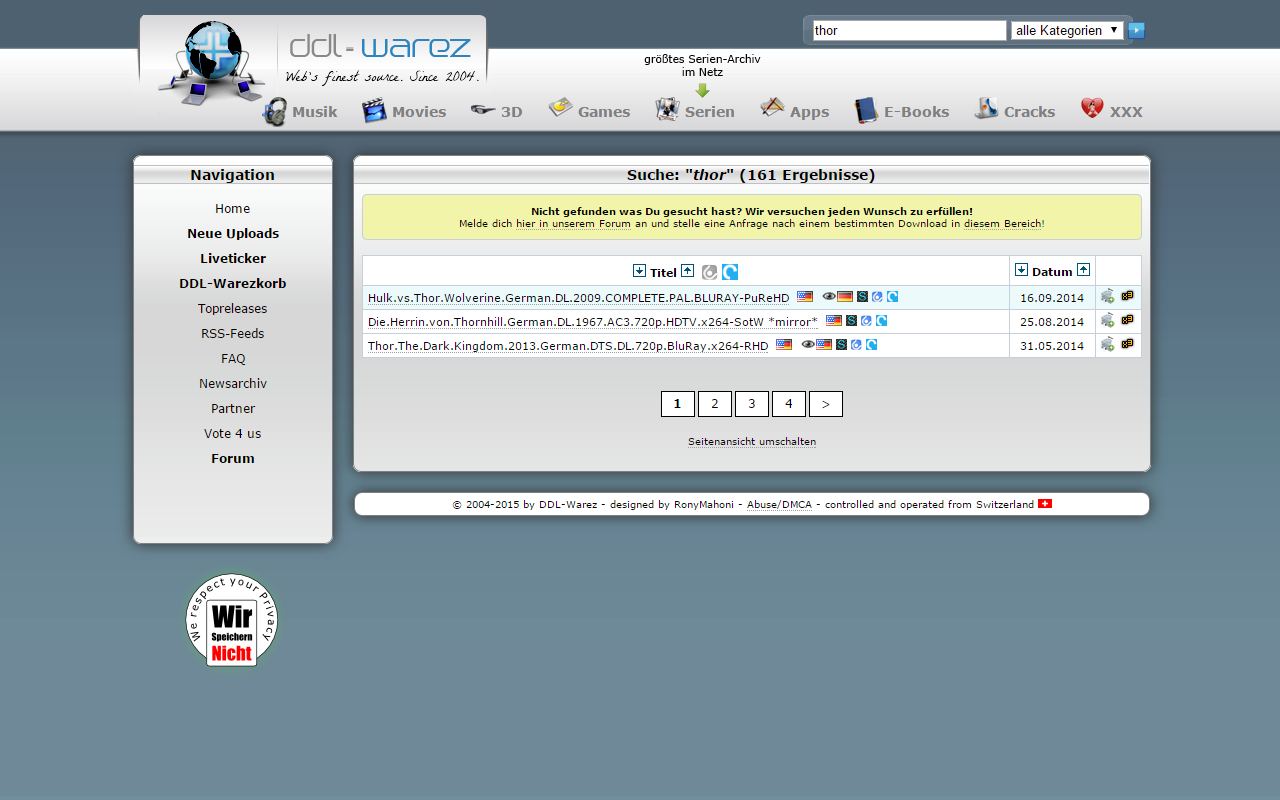Open DDL-Warezkorb in Navigation
Screen dimensions: 1280x800
coord(233,284)
